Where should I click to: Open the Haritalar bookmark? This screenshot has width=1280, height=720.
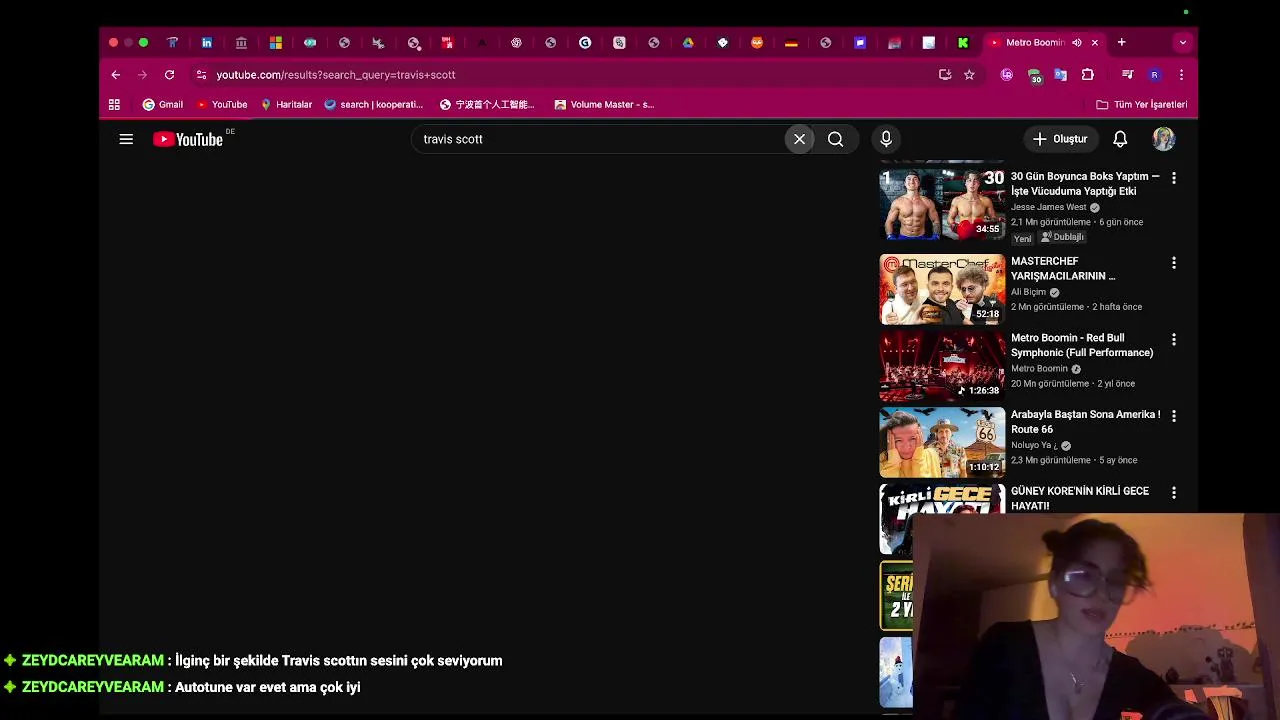(x=286, y=104)
